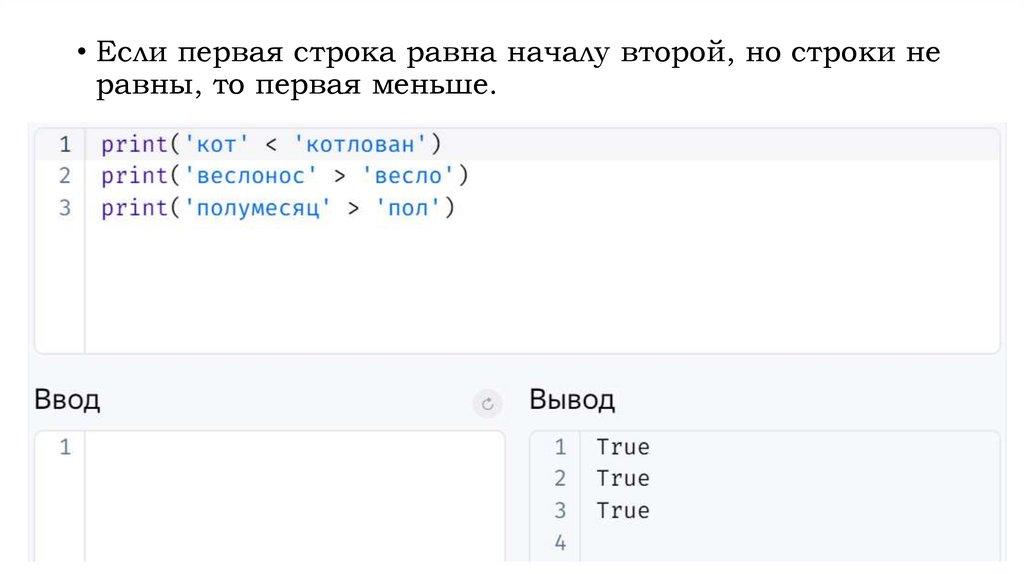The height and width of the screenshot is (574, 1024).
Task: Click the Ввод panel heading
Action: [x=67, y=401]
